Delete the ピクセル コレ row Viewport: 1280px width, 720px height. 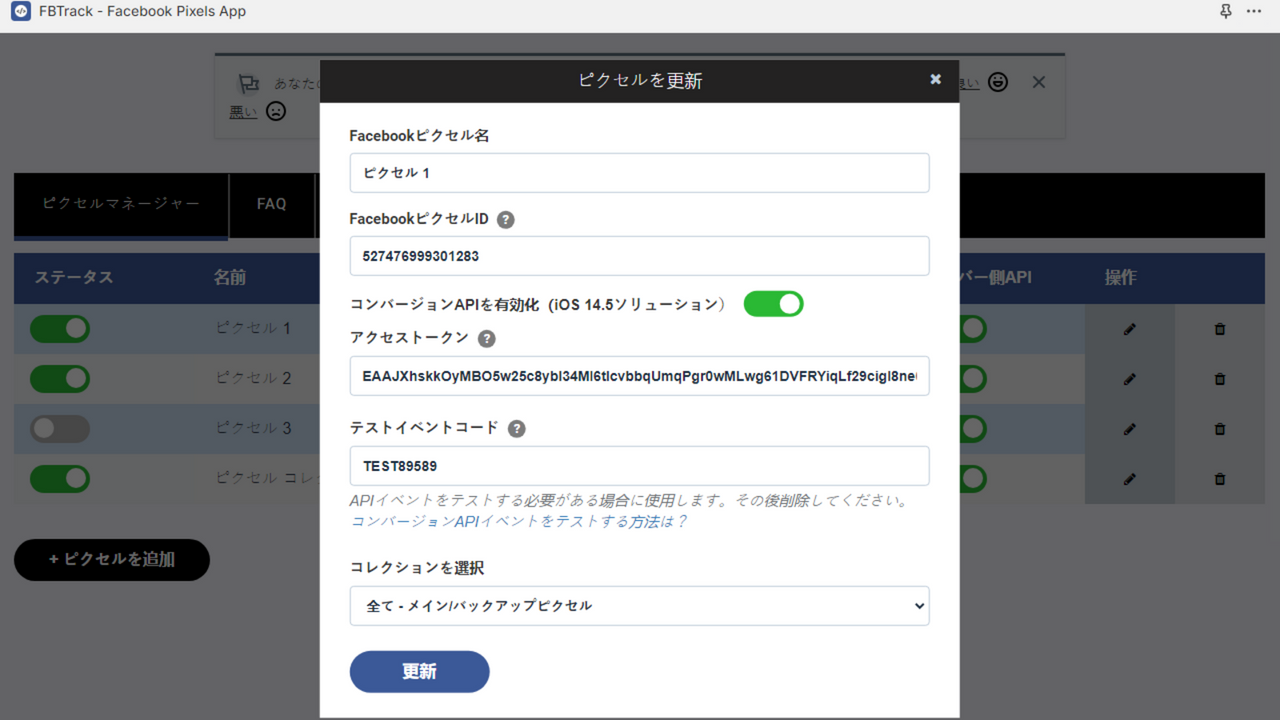pos(1220,479)
